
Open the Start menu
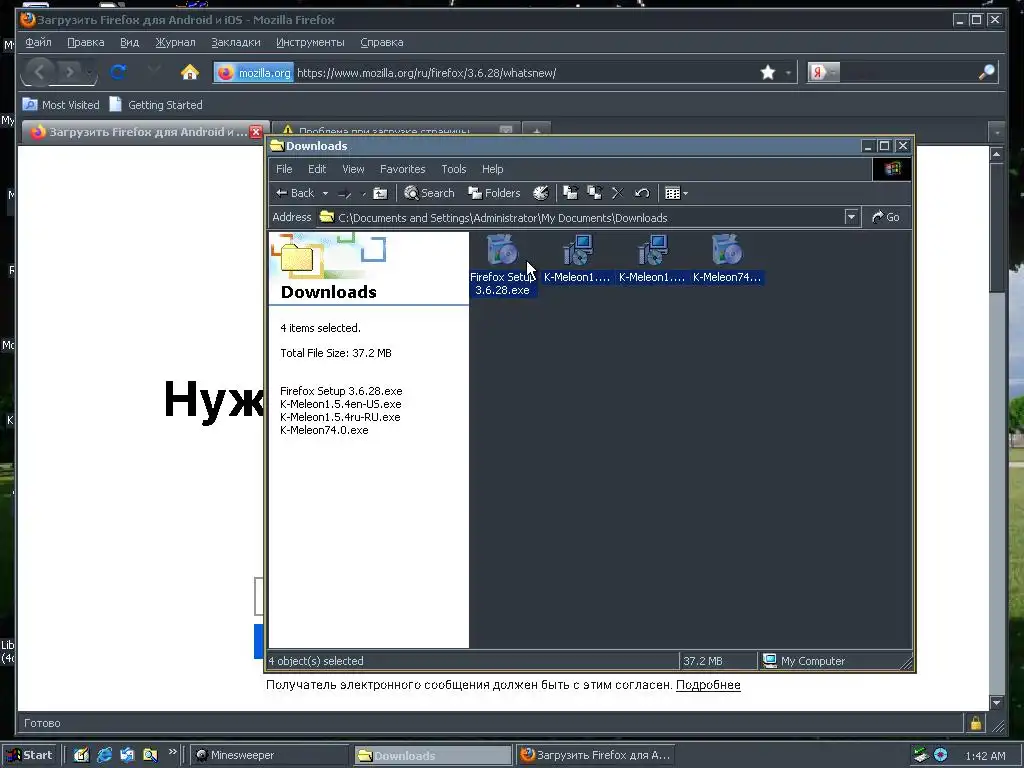click(31, 755)
